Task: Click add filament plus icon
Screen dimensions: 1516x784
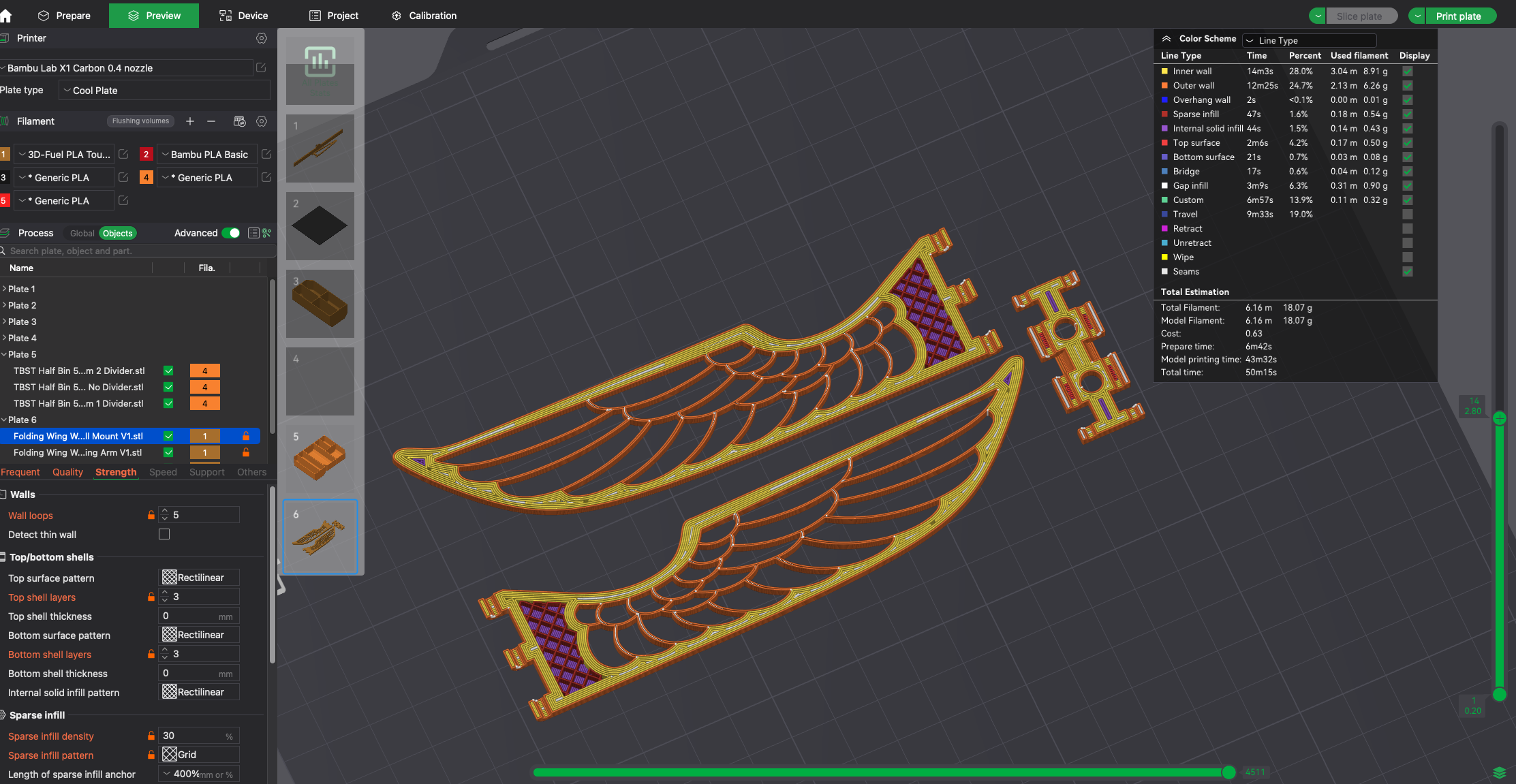Action: point(190,121)
